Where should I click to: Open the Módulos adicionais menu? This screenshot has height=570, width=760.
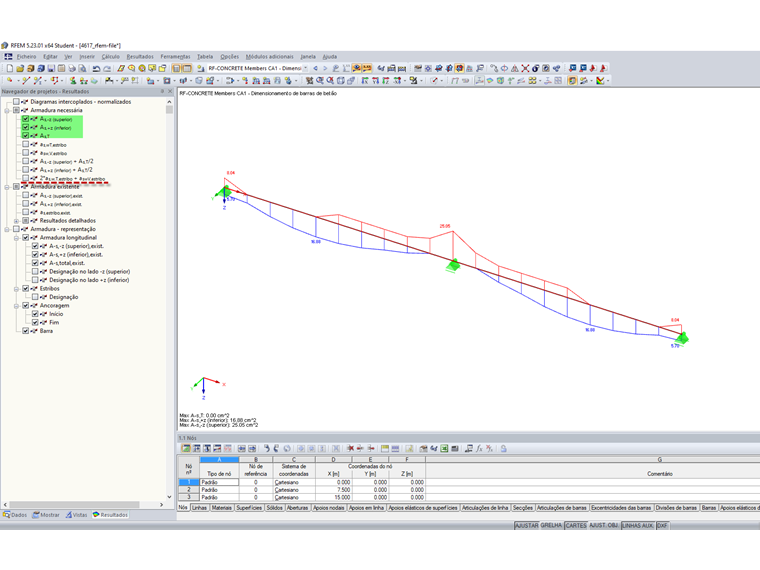pos(269,57)
